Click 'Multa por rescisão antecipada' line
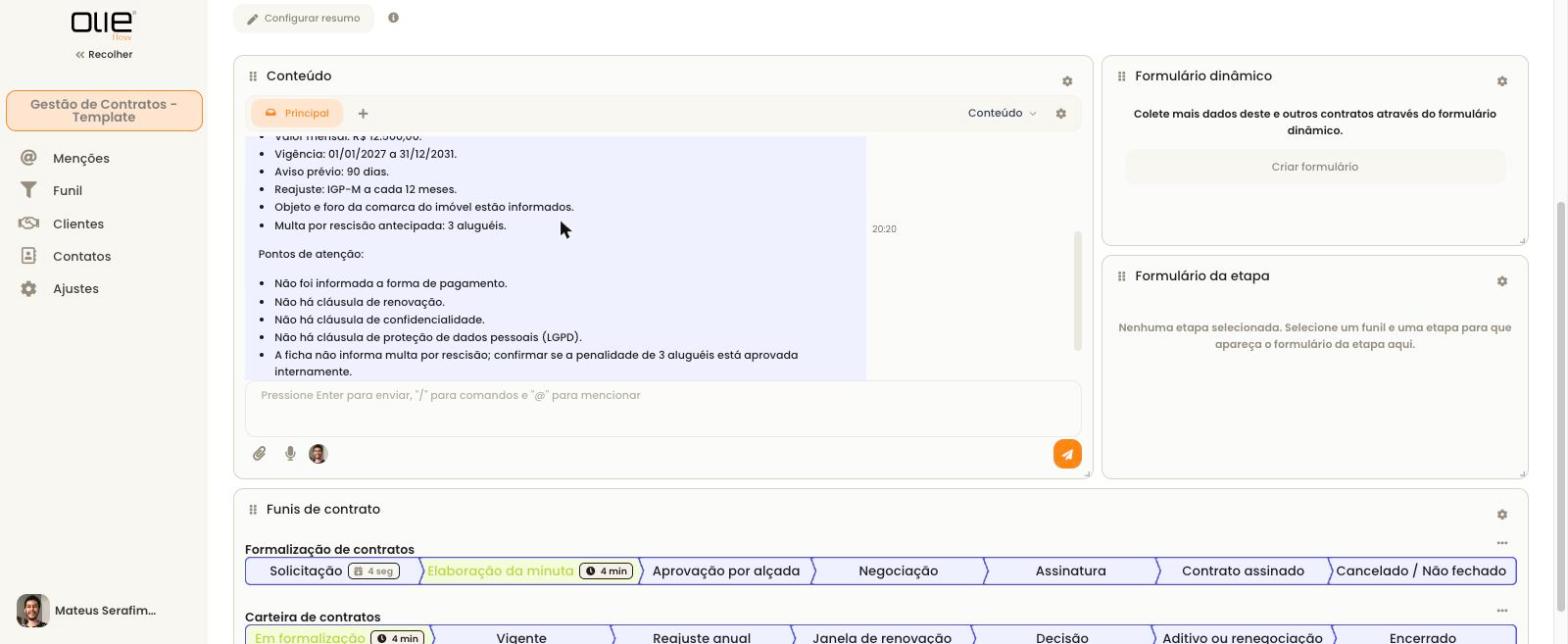This screenshot has width=1568, height=644. coord(390,225)
